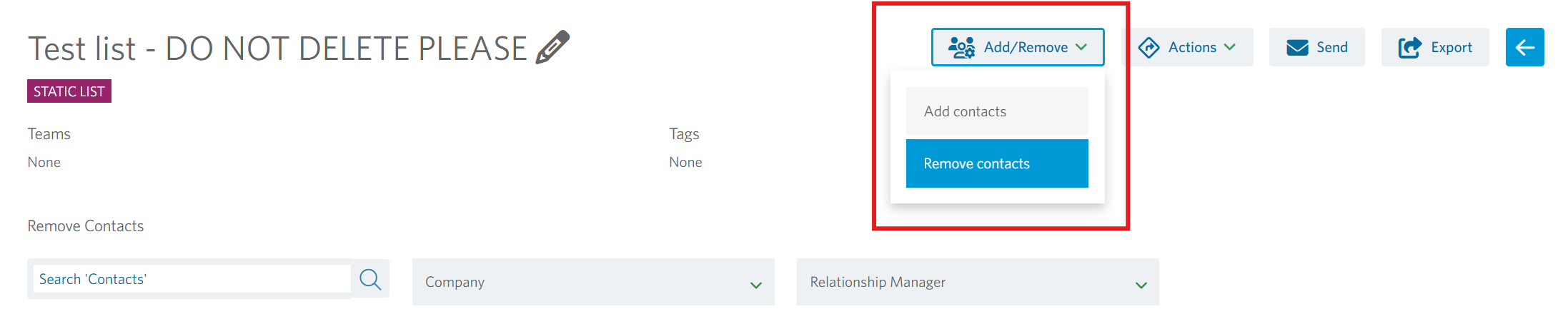Click the Add/Remove people icon
Screen dimensions: 1568x319
[961, 48]
